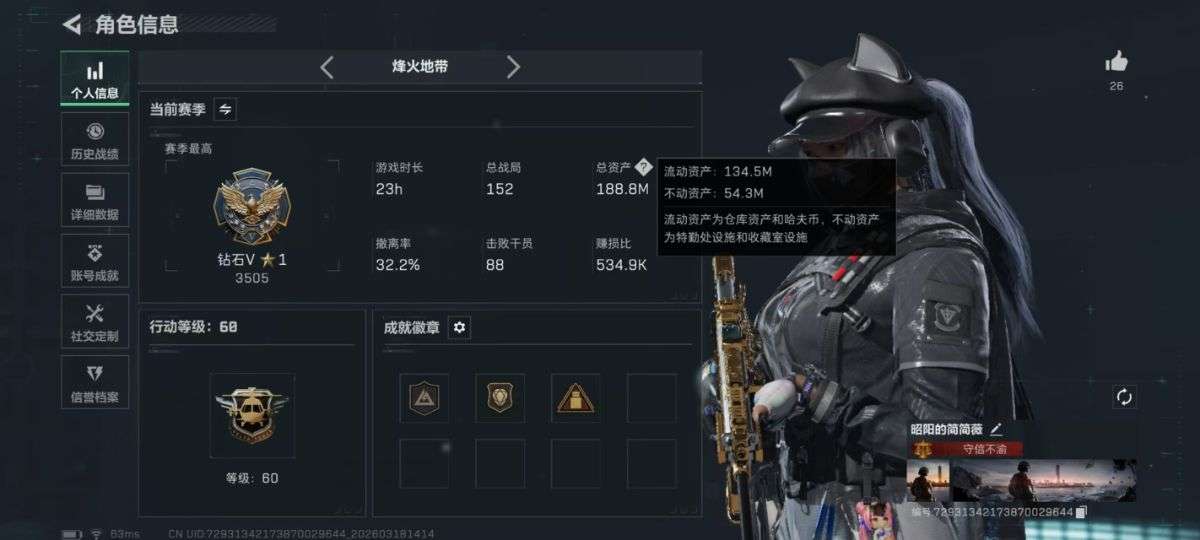The image size is (1200, 540).
Task: Switch to next mode with right chevron
Action: tap(513, 67)
